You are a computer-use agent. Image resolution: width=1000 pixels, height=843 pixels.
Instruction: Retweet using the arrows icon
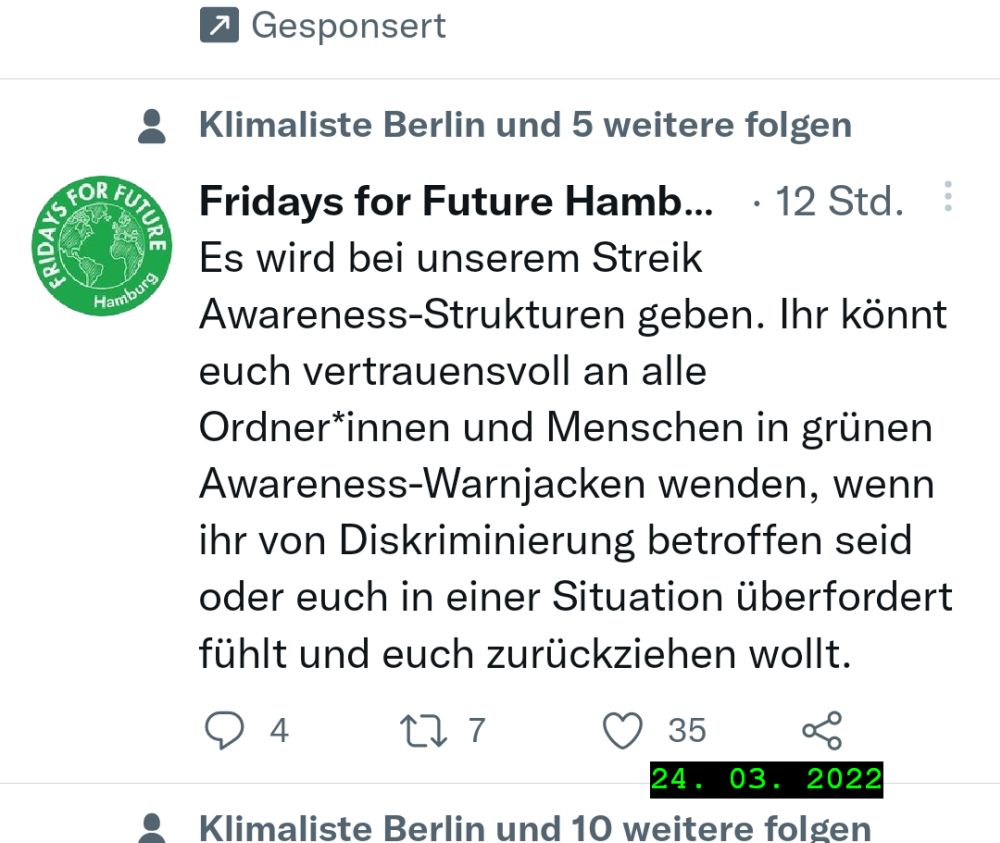tap(423, 731)
